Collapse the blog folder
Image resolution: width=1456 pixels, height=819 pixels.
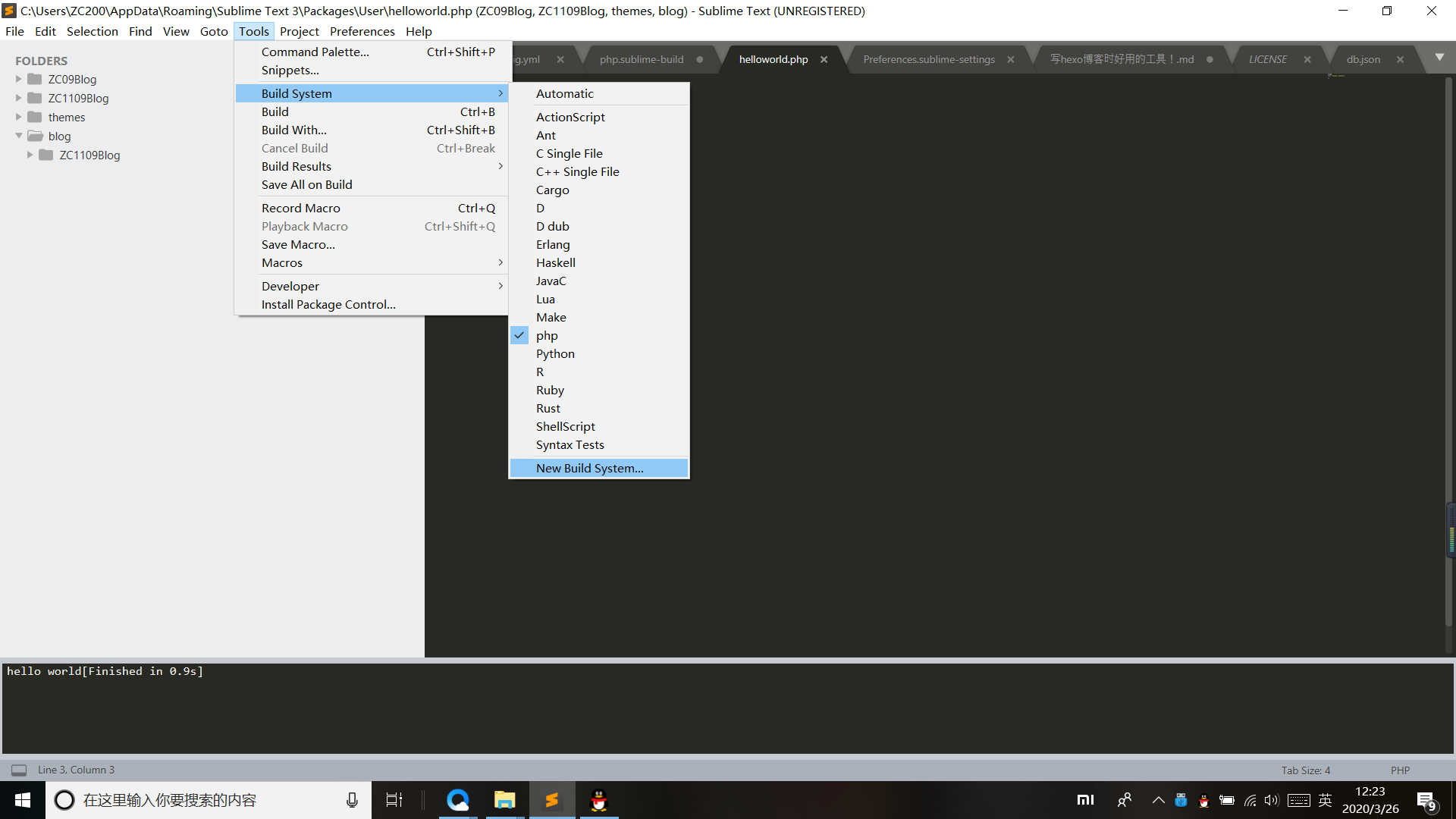(x=19, y=136)
